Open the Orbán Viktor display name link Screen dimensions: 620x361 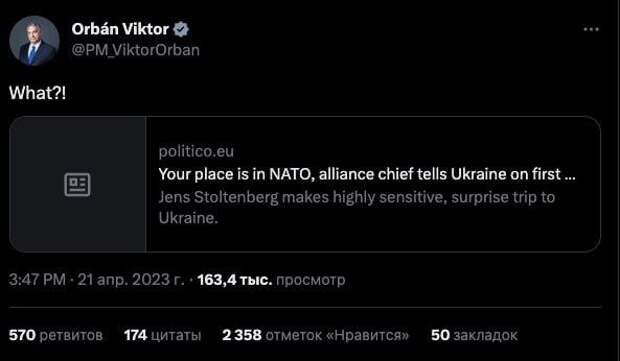120,29
